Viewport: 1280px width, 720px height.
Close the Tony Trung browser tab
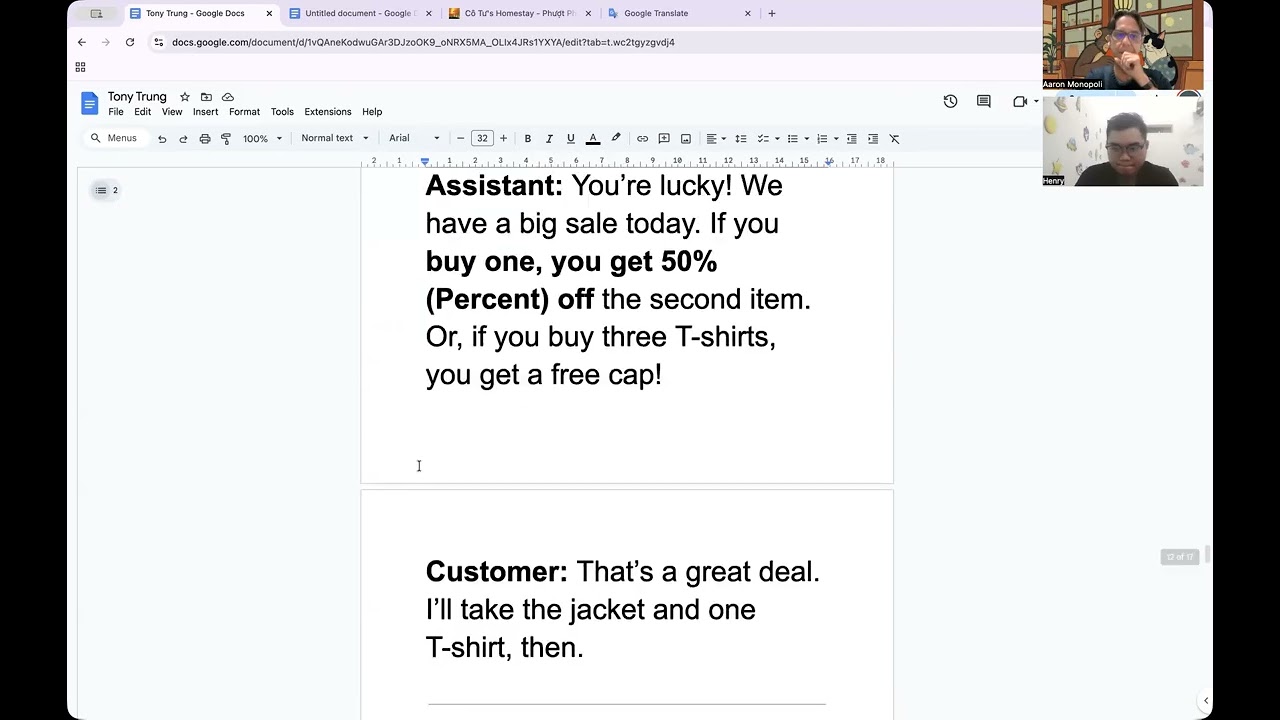pos(269,13)
